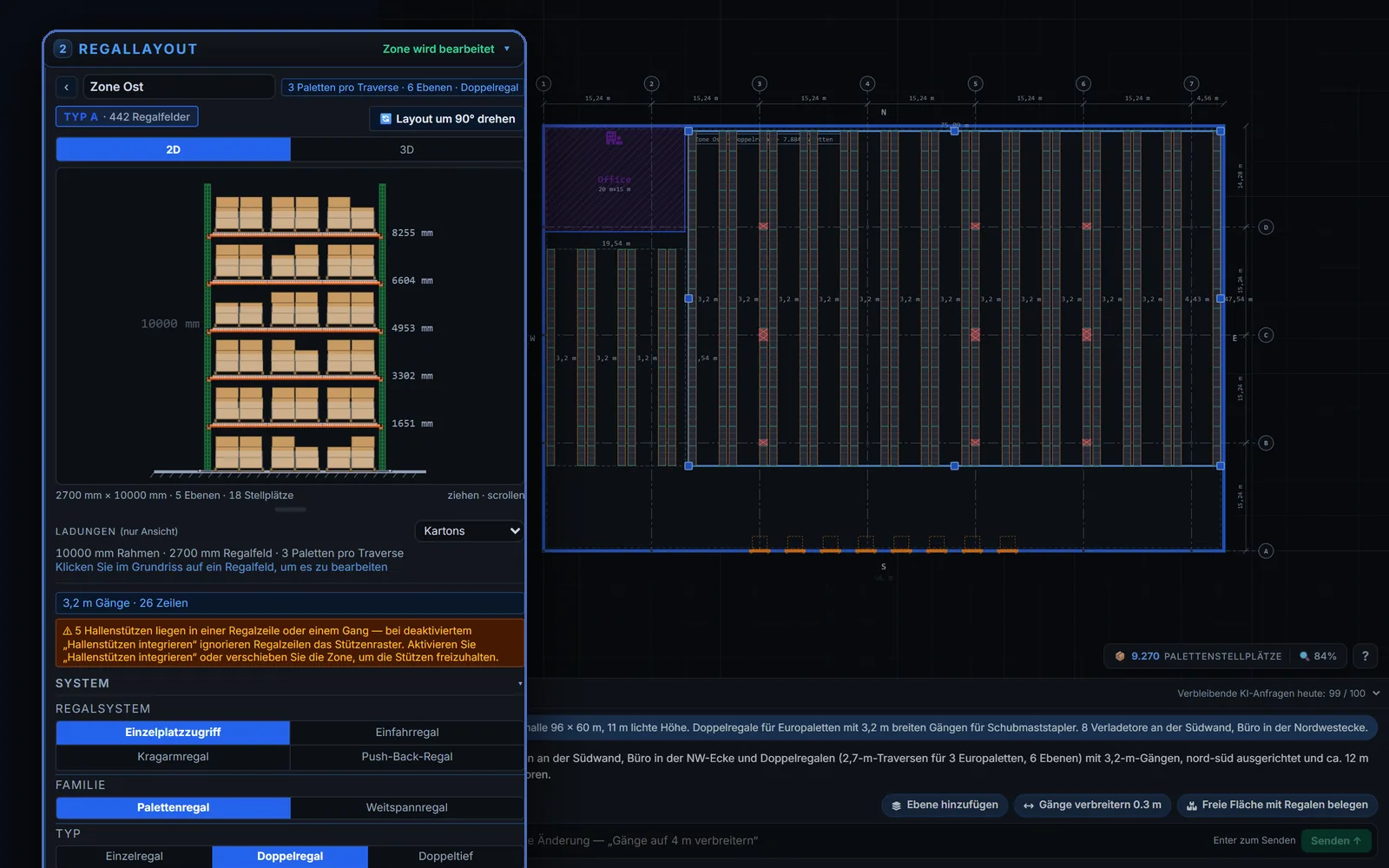Click the TYP A · 442 Regalfelder chip
Viewport: 1389px width, 868px height.
pos(127,117)
